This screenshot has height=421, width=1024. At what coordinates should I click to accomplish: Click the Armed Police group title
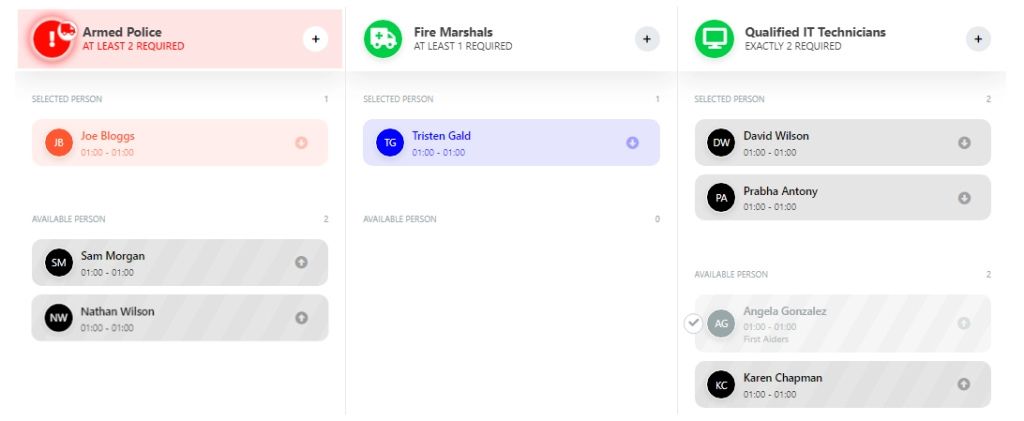coord(121,32)
